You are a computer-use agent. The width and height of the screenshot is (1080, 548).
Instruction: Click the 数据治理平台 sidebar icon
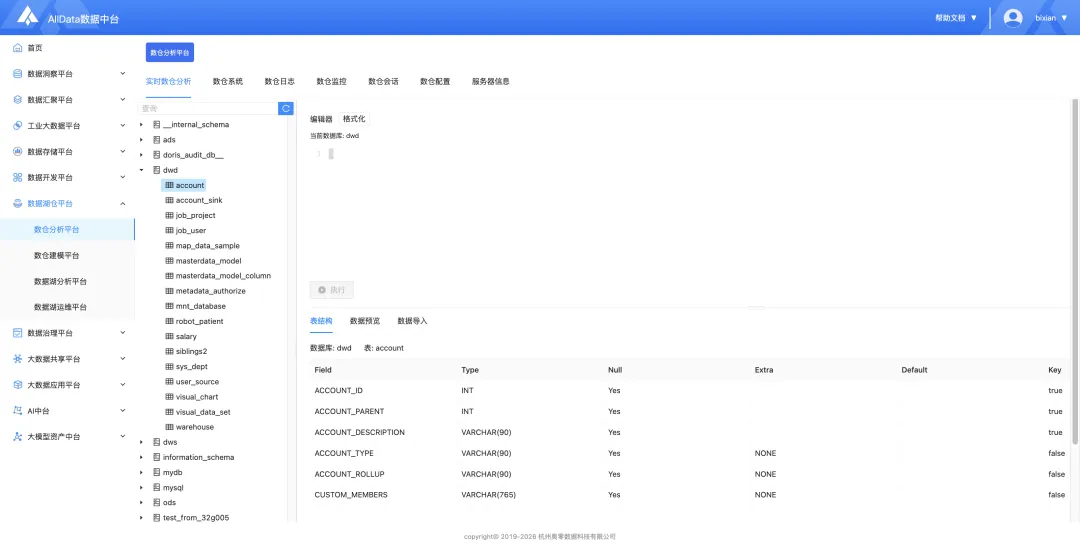(18, 333)
